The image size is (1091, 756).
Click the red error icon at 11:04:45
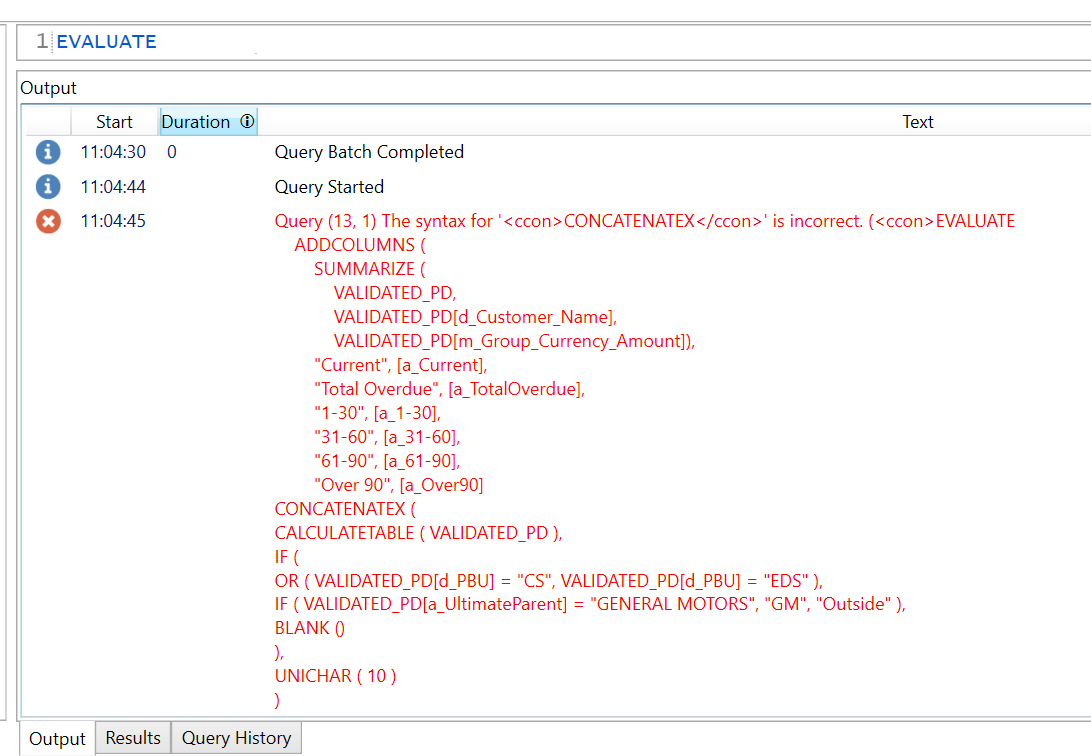[x=48, y=221]
